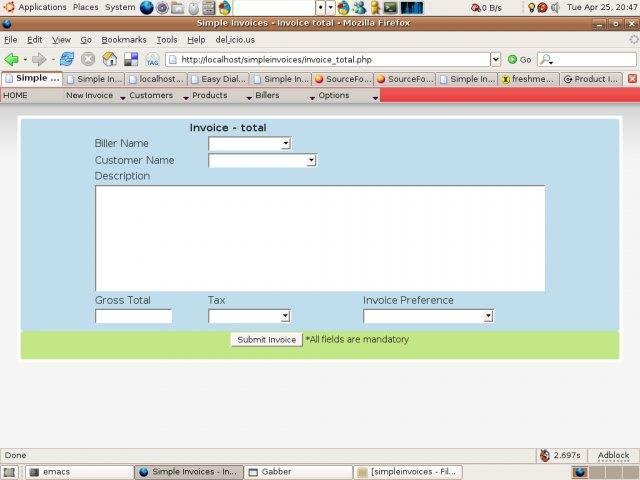Click the MSN butterfly people icon in panel

tap(360, 8)
